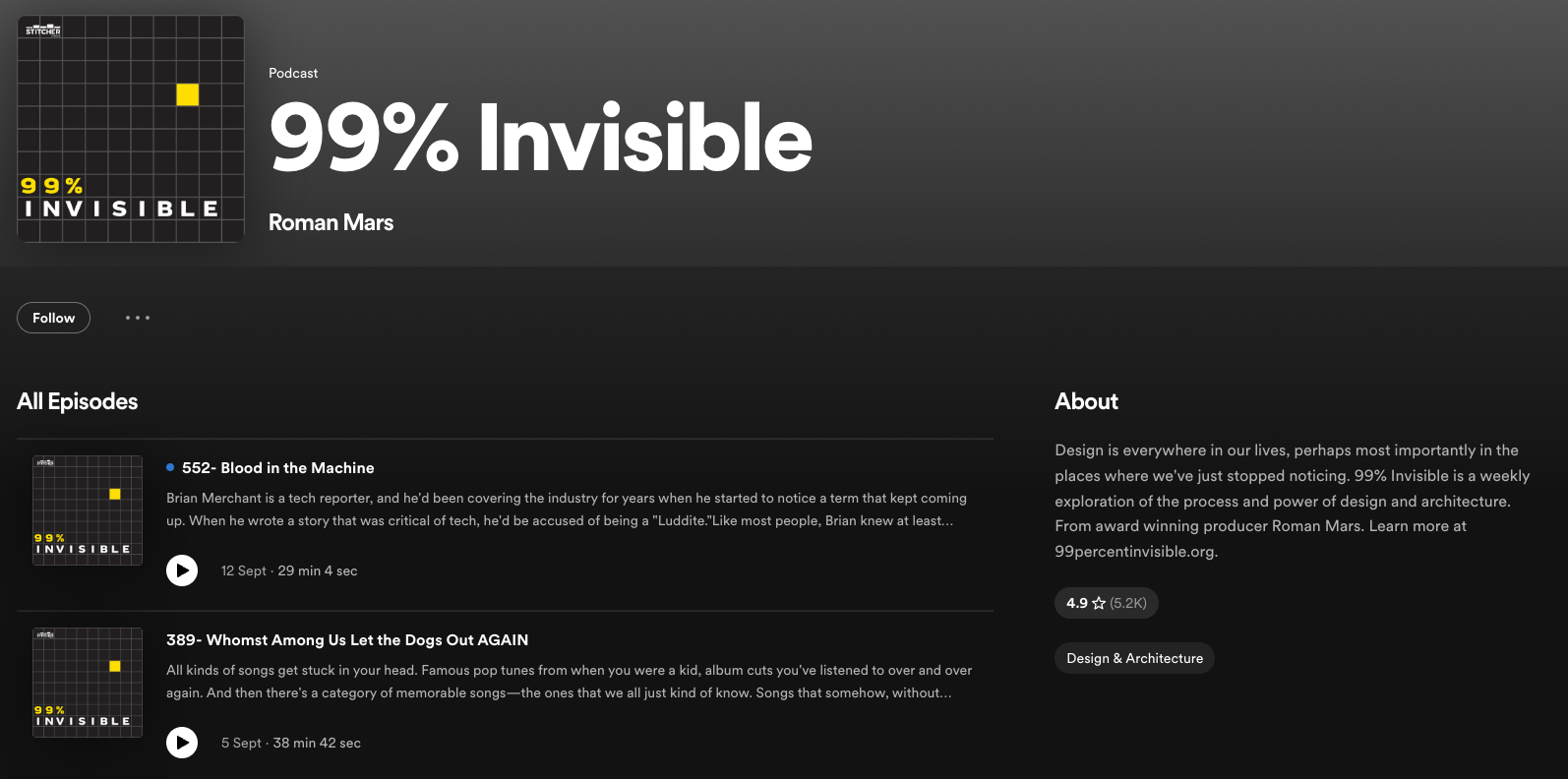Click the 99% Invisible podcast title
Image resolution: width=1568 pixels, height=779 pixels.
[540, 139]
